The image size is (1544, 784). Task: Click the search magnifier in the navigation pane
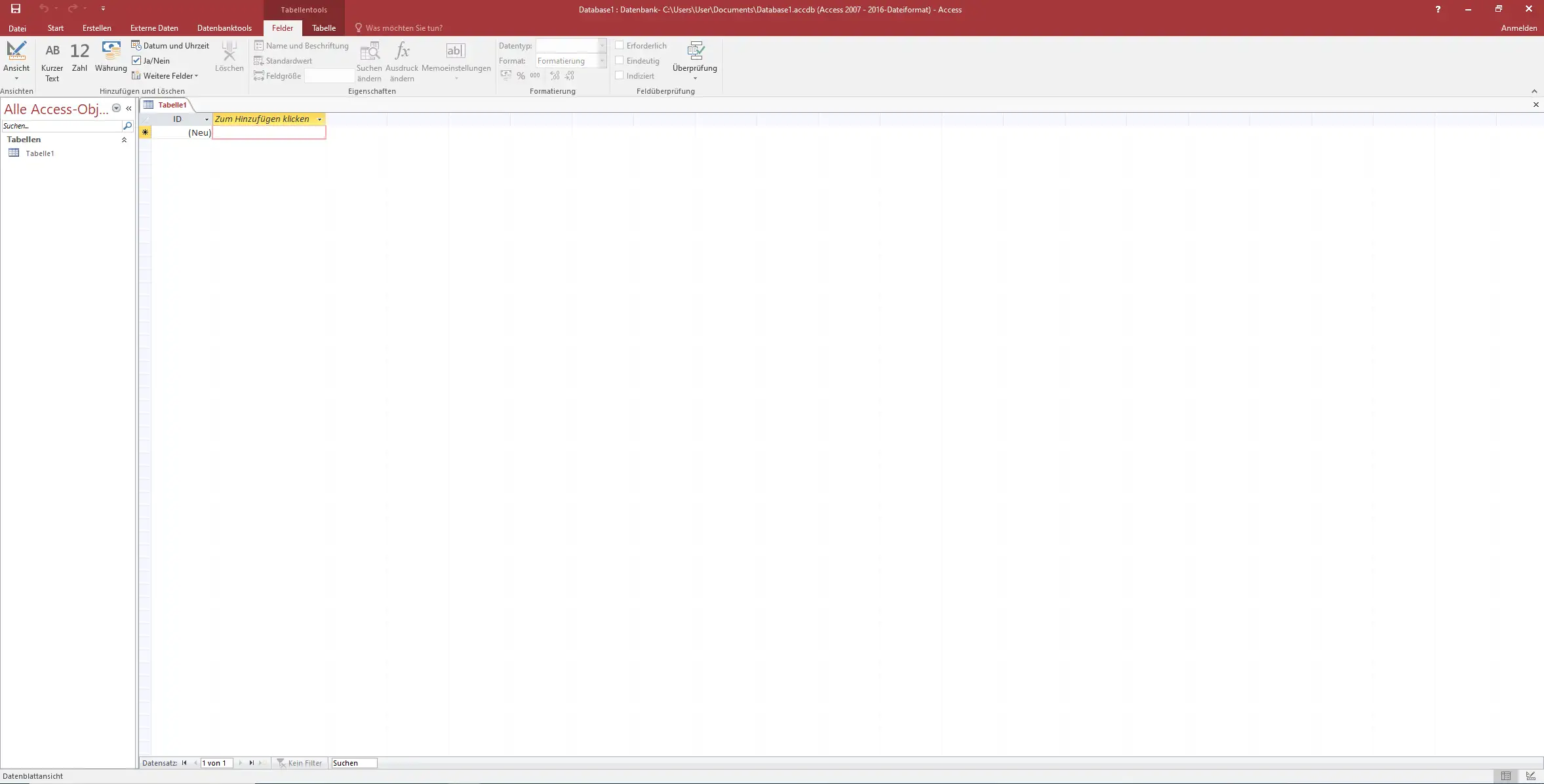(x=128, y=126)
